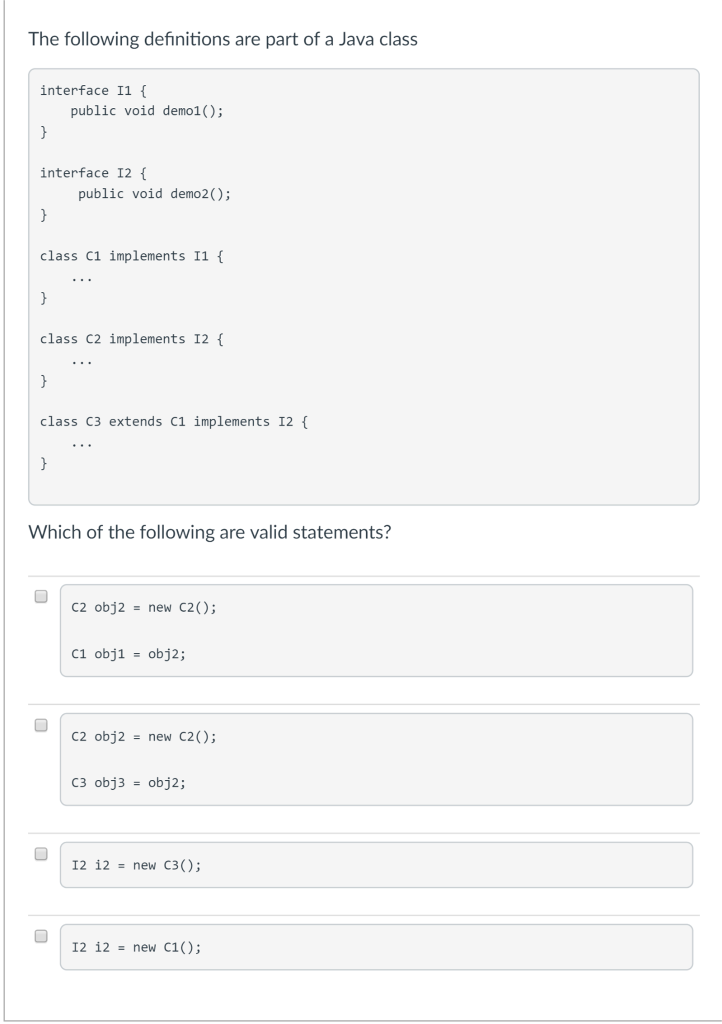The width and height of the screenshot is (722, 1024).
Task: Click 'class C3 extends C1 implements I2' line
Action: click(x=174, y=422)
